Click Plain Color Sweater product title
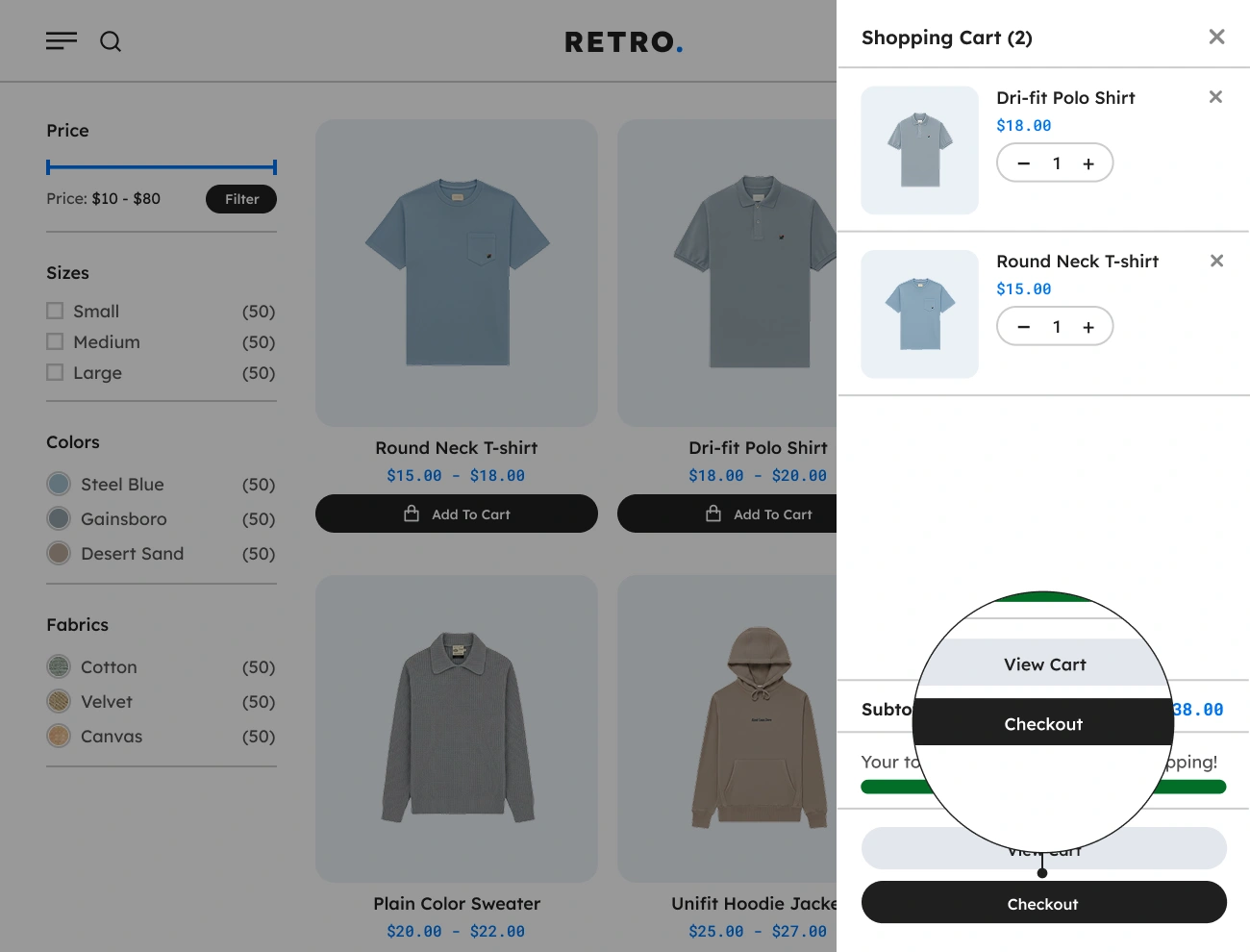The height and width of the screenshot is (952, 1250). [457, 904]
